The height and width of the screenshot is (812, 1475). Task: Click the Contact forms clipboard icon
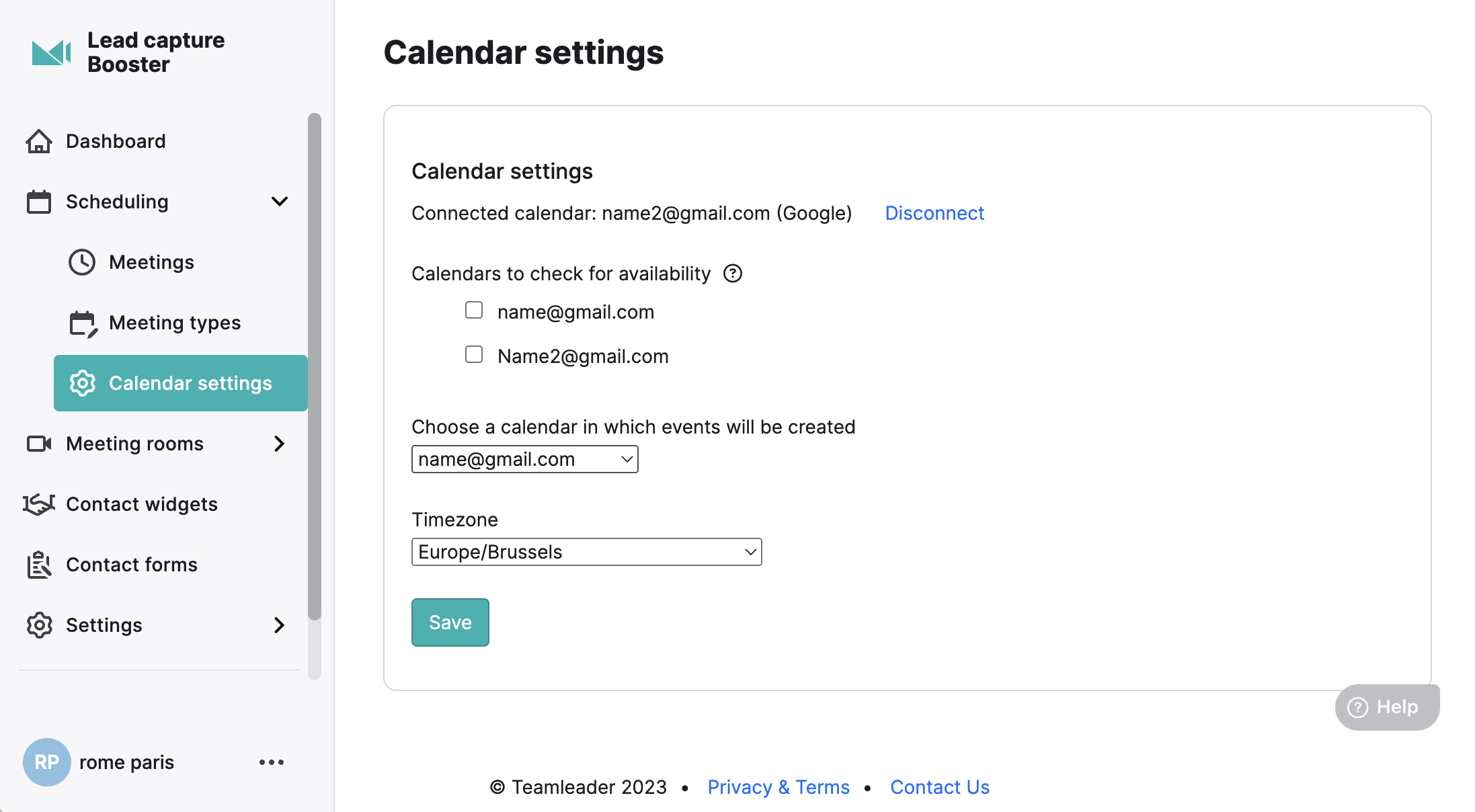coord(39,565)
